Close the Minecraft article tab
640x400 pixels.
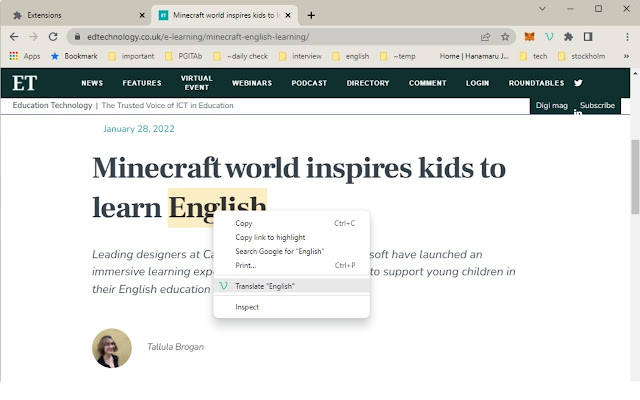click(288, 16)
